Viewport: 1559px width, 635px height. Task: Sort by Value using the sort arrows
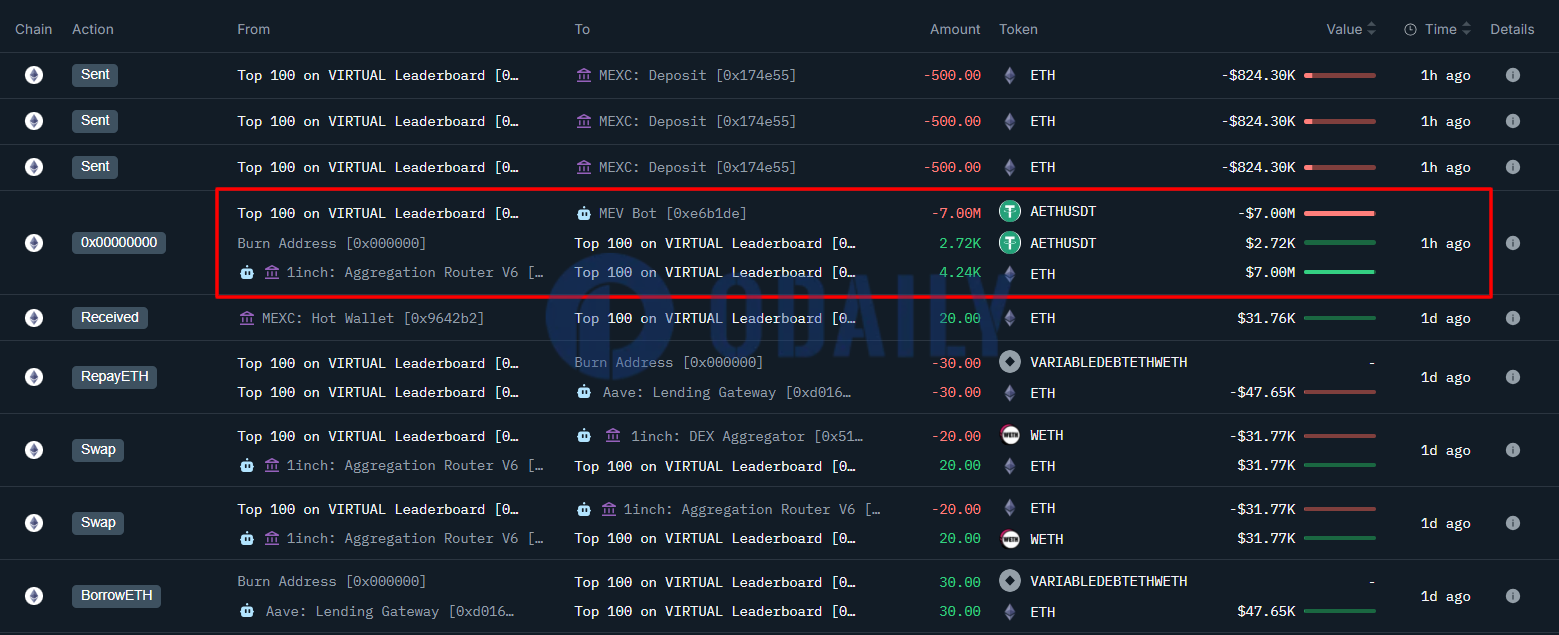[x=1371, y=29]
